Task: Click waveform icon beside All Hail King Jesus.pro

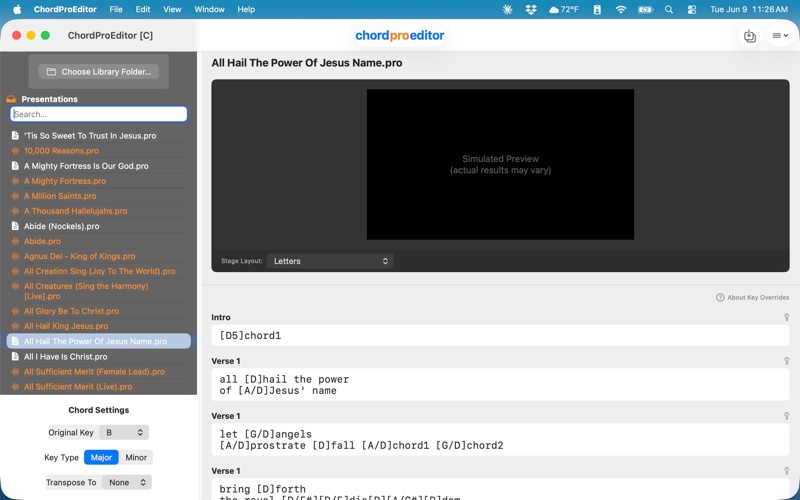Action: pos(15,326)
